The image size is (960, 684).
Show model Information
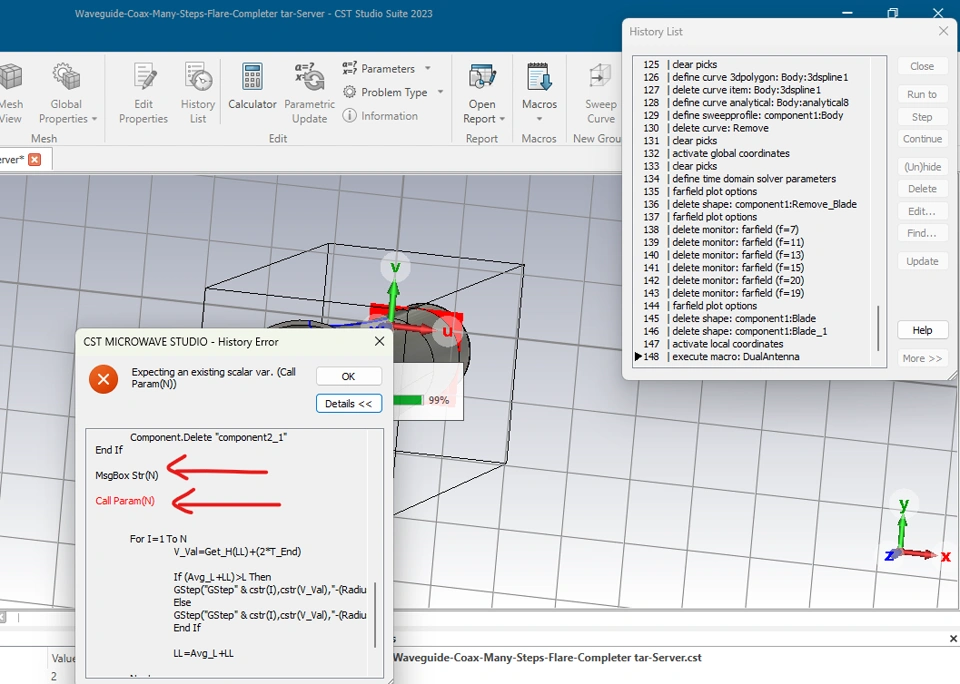click(x=380, y=116)
